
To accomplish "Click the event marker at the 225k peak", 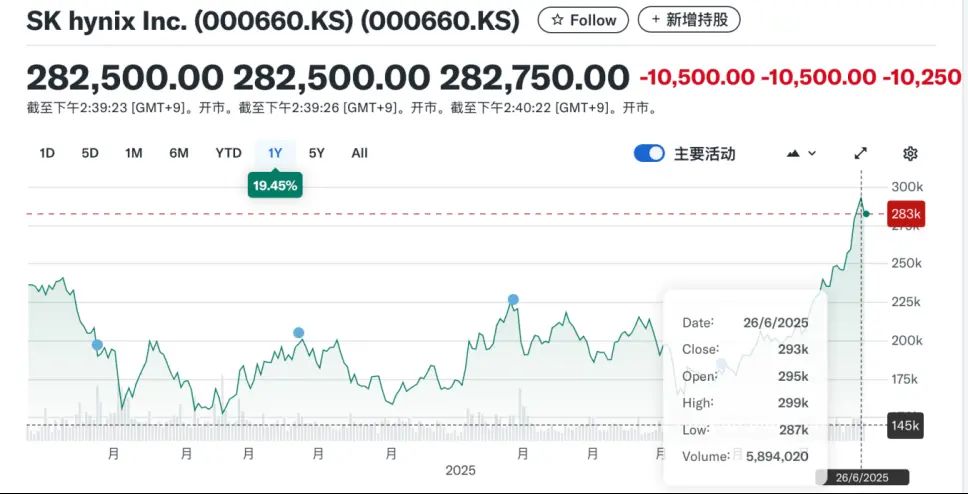I will click(x=513, y=299).
